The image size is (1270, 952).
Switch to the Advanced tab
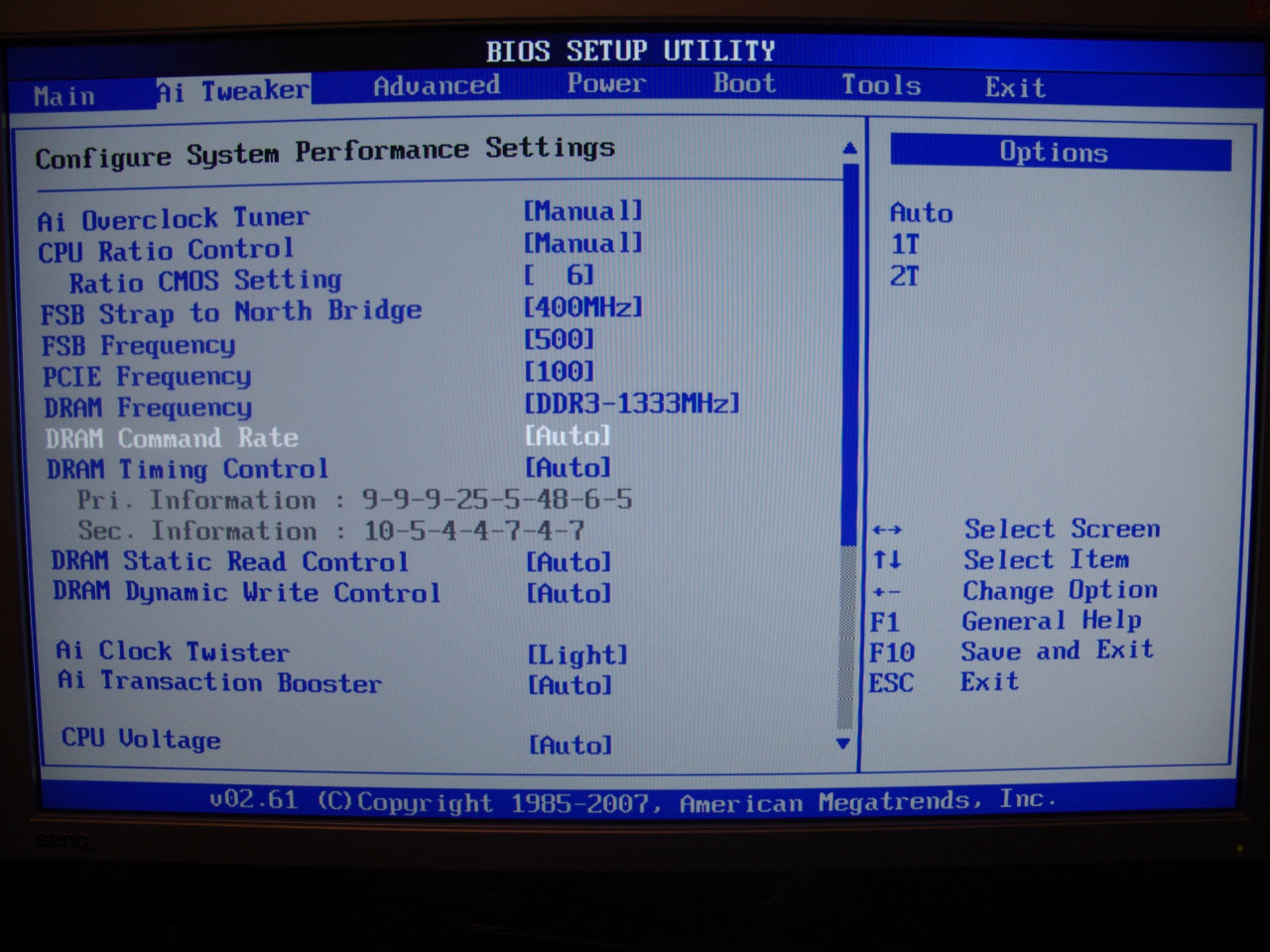pyautogui.click(x=437, y=86)
